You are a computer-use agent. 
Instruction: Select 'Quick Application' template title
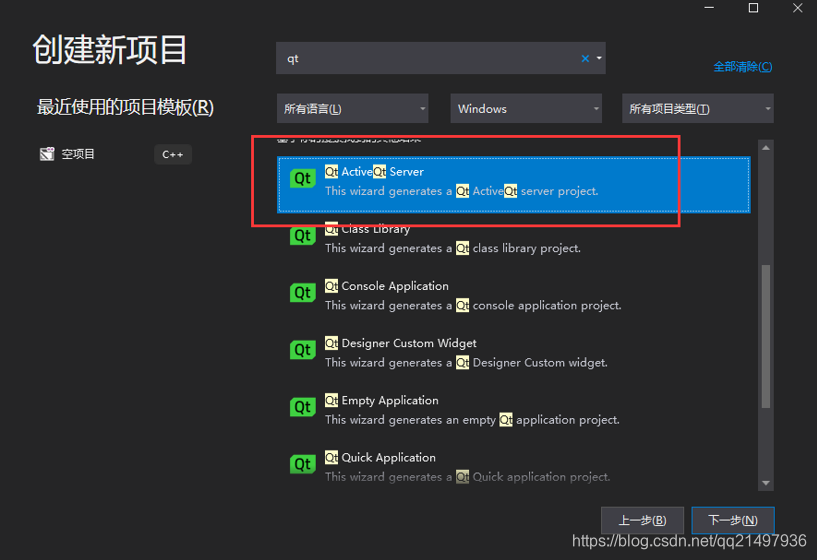click(x=389, y=457)
